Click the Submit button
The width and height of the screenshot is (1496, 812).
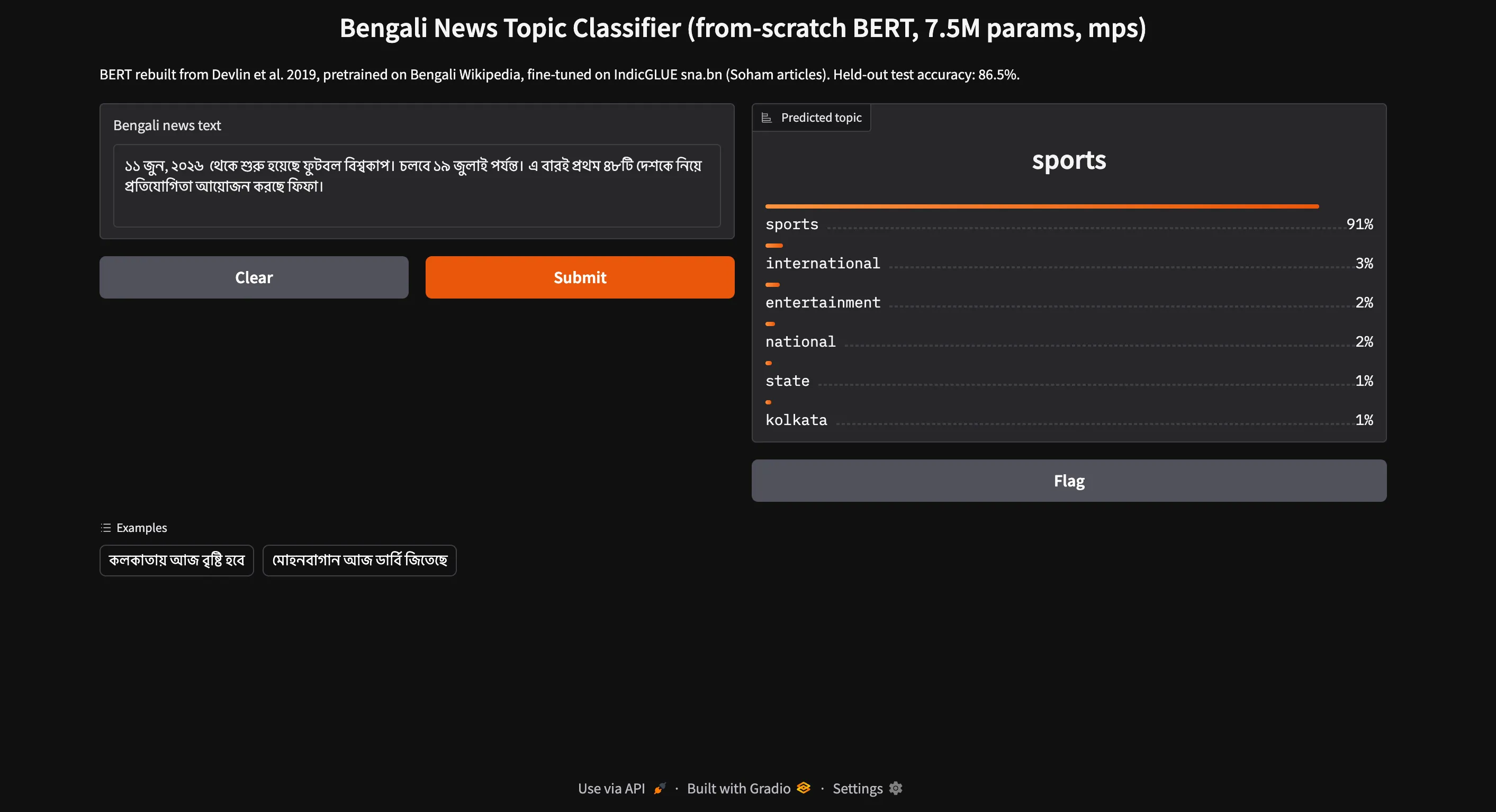coord(580,277)
